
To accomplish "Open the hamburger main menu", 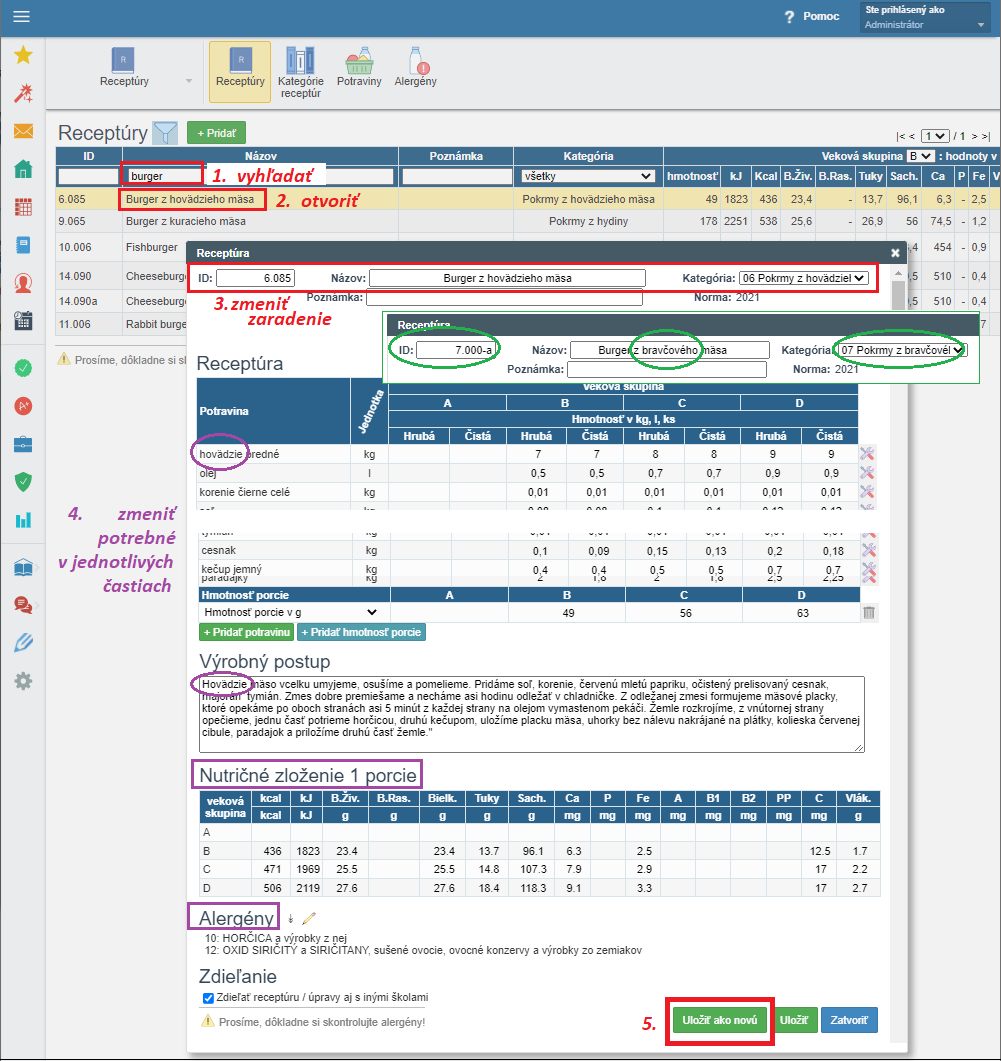I will click(22, 16).
